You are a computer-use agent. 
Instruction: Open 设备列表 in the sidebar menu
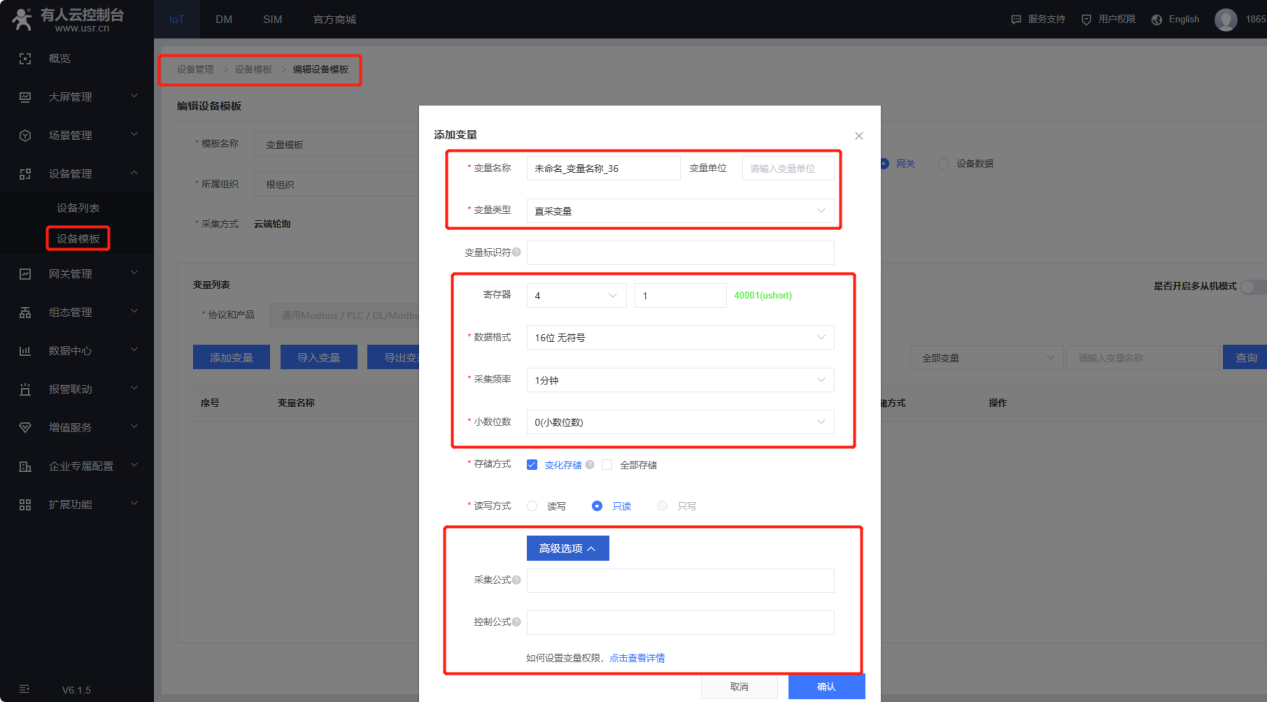pos(78,208)
